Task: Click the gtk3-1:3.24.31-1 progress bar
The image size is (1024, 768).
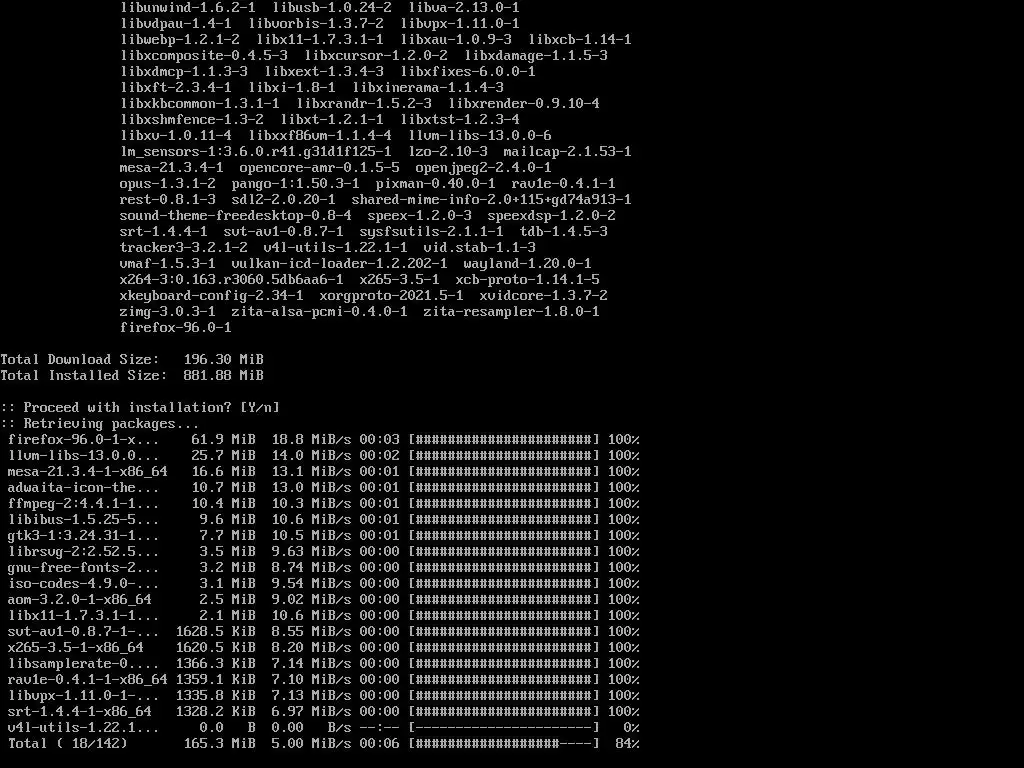Action: pos(504,536)
